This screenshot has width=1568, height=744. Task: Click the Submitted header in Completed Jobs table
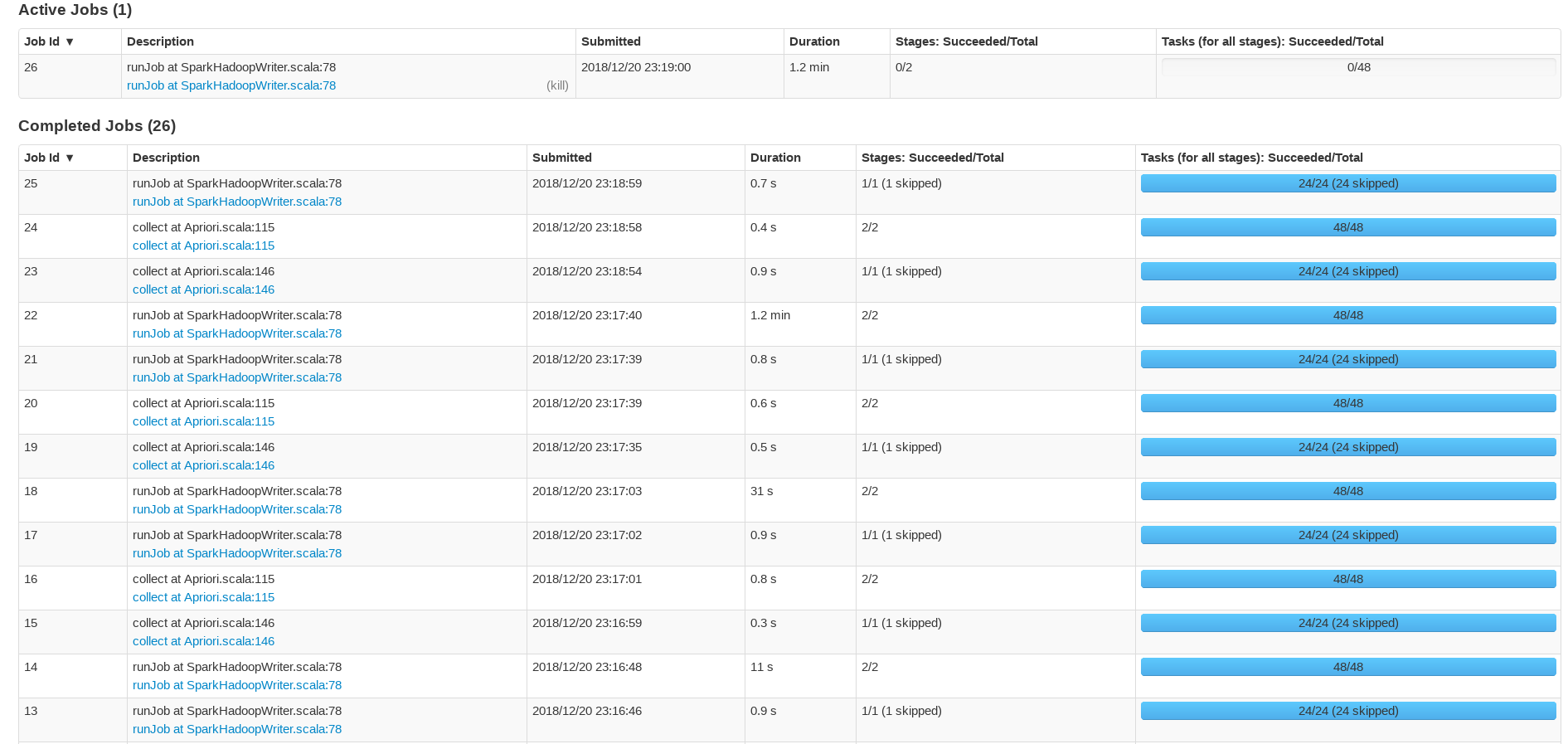(562, 158)
